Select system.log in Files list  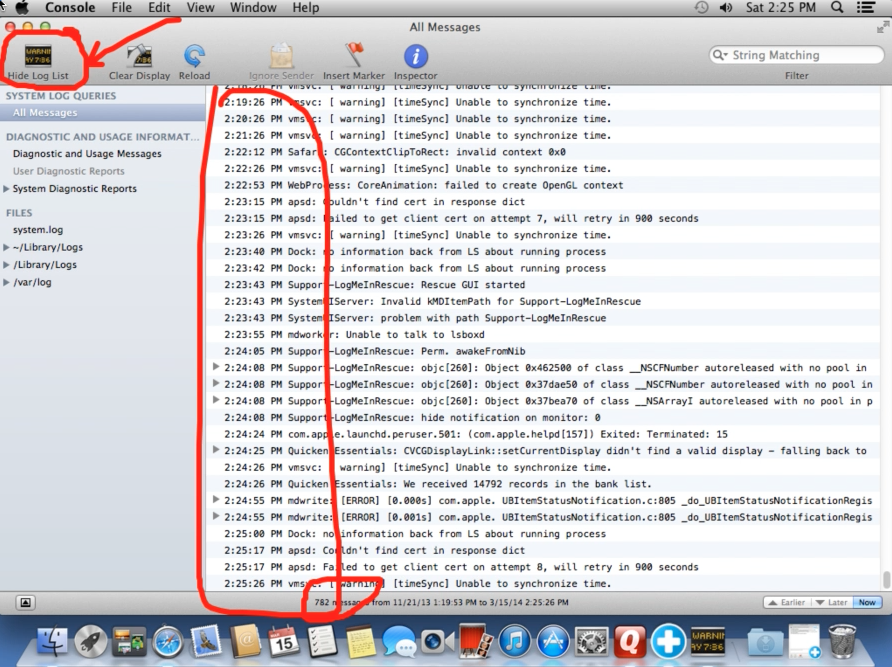38,230
